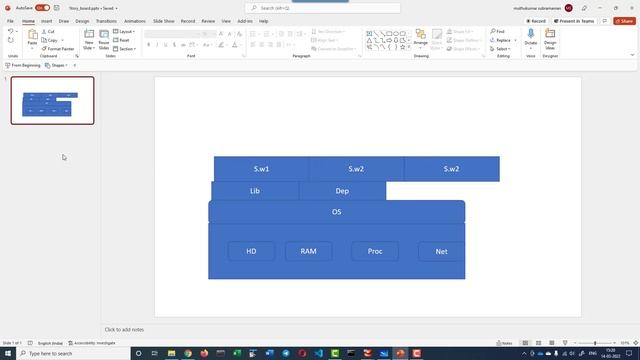The image size is (640, 360).
Task: Expand the Copy dropdown arrow
Action: [x=62, y=40]
